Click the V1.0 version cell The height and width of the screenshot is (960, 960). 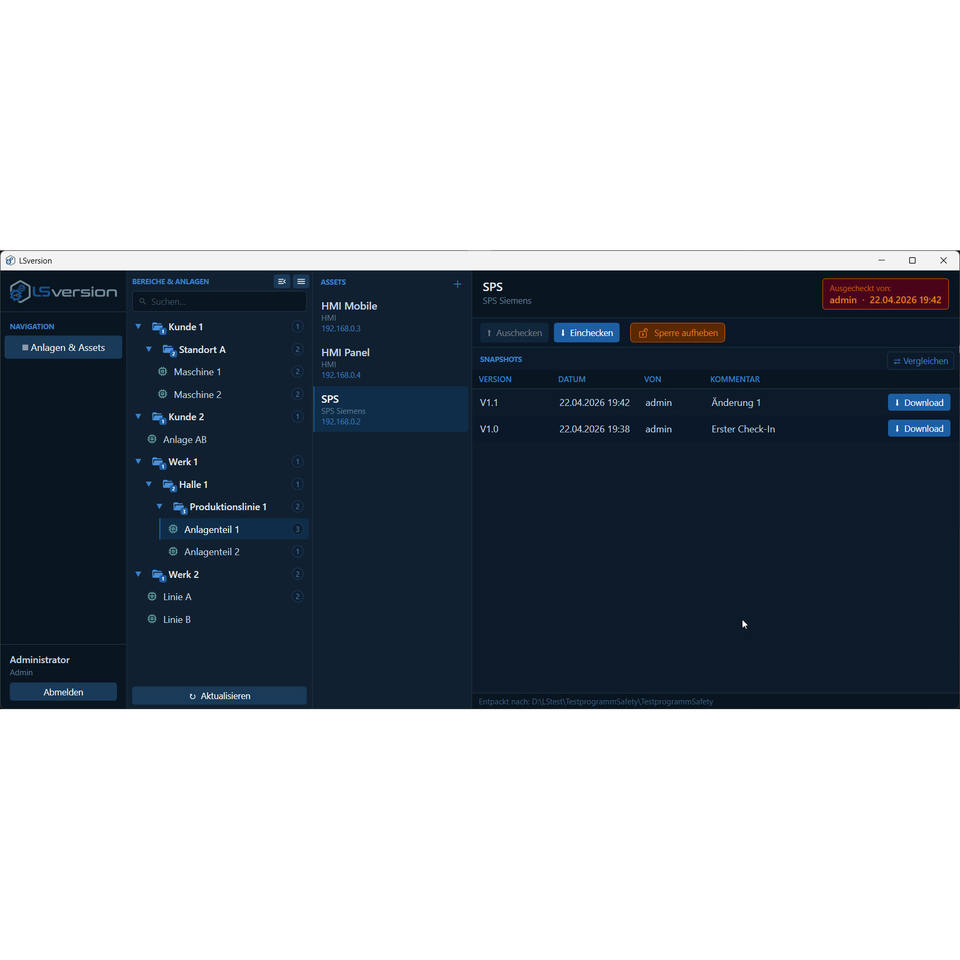point(489,429)
